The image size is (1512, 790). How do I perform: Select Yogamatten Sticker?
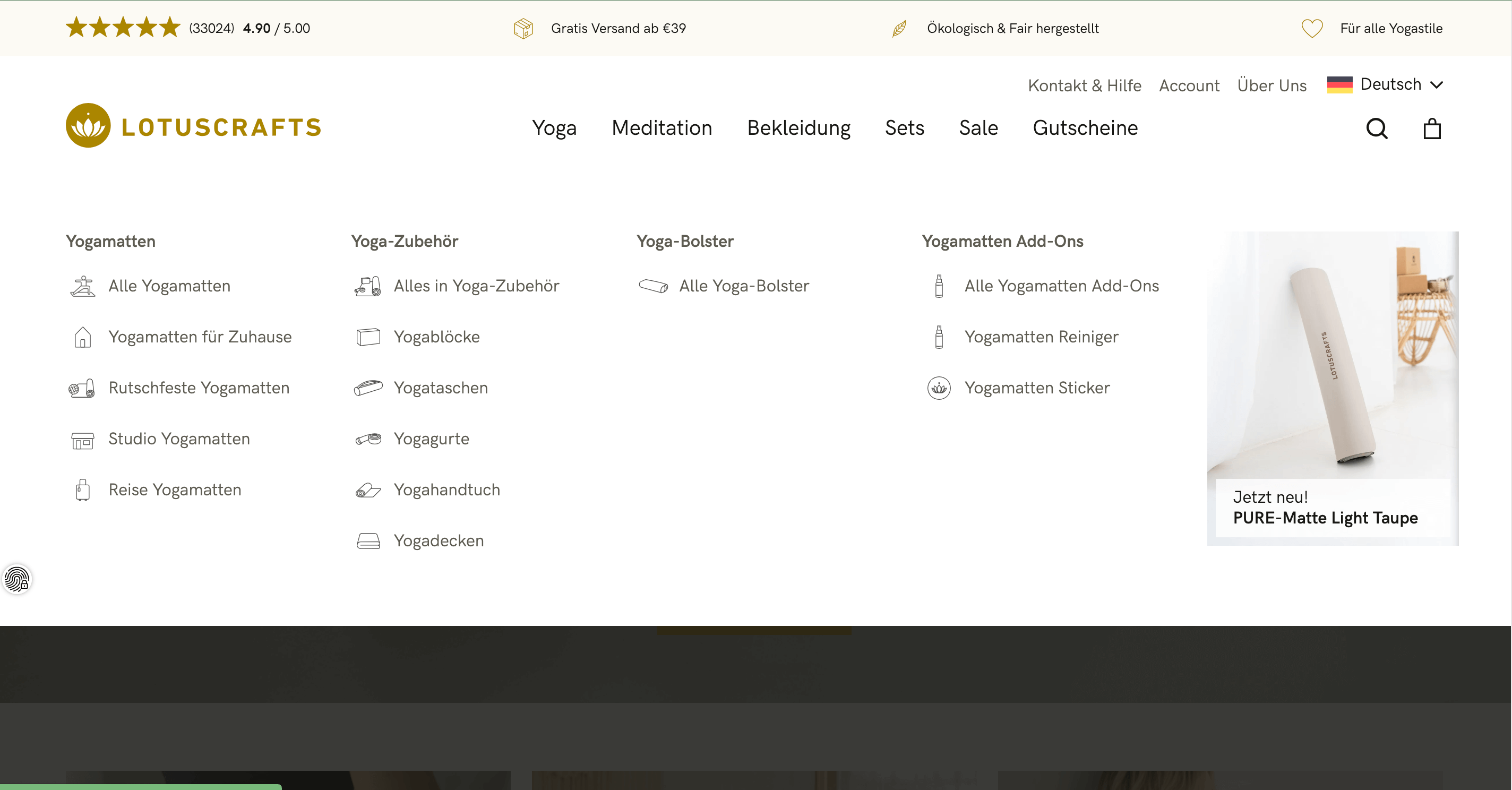[1037, 388]
